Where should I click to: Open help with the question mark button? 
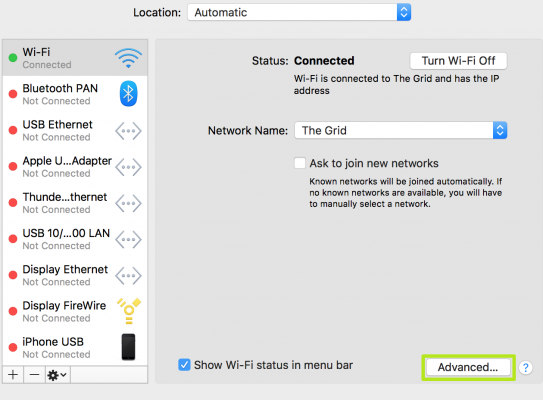pos(526,367)
